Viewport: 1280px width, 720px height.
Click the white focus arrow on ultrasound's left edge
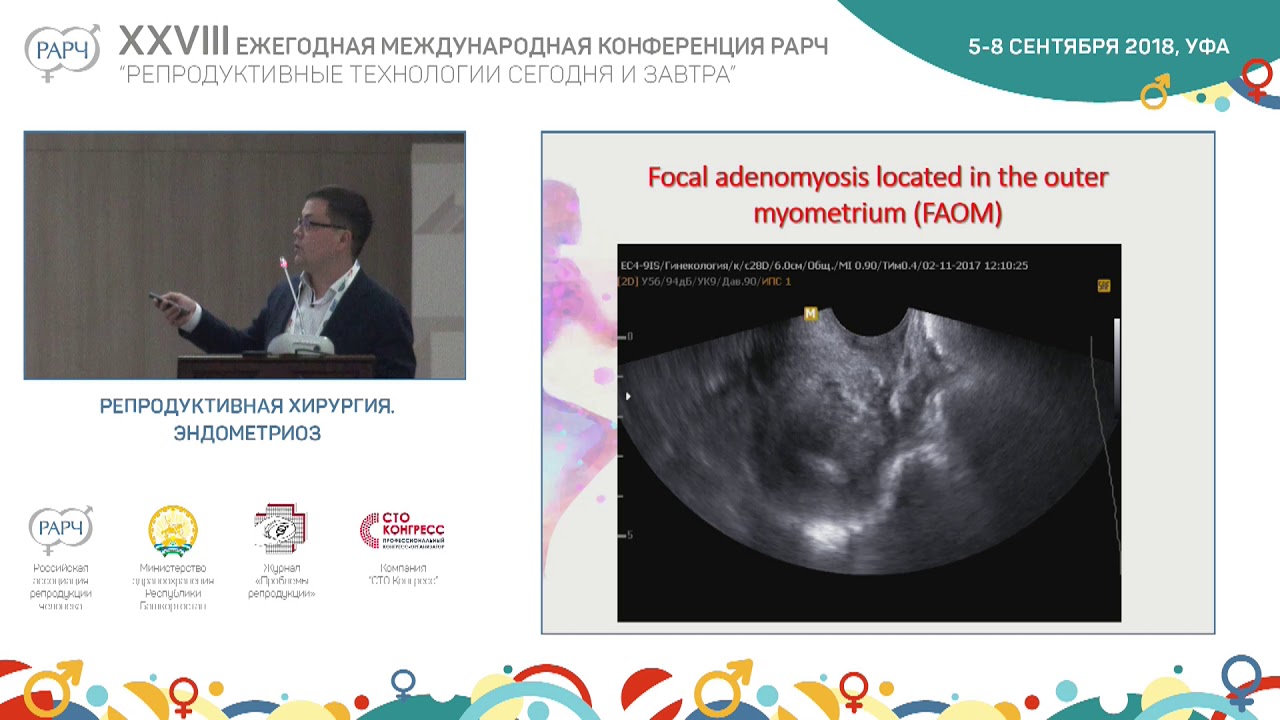click(x=628, y=396)
